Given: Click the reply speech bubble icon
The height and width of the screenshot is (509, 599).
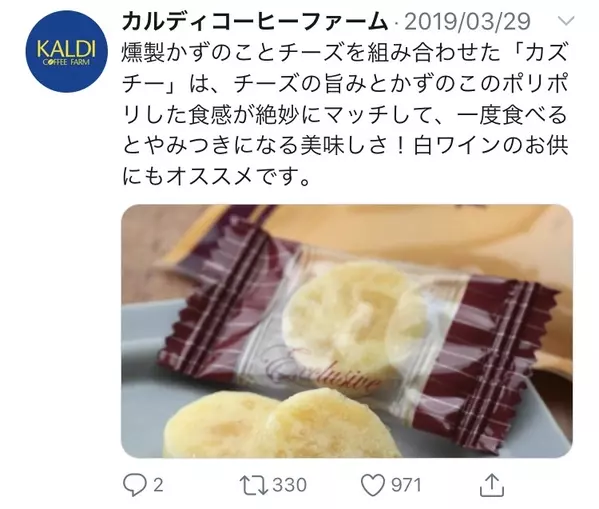Looking at the screenshot, I should click(135, 485).
